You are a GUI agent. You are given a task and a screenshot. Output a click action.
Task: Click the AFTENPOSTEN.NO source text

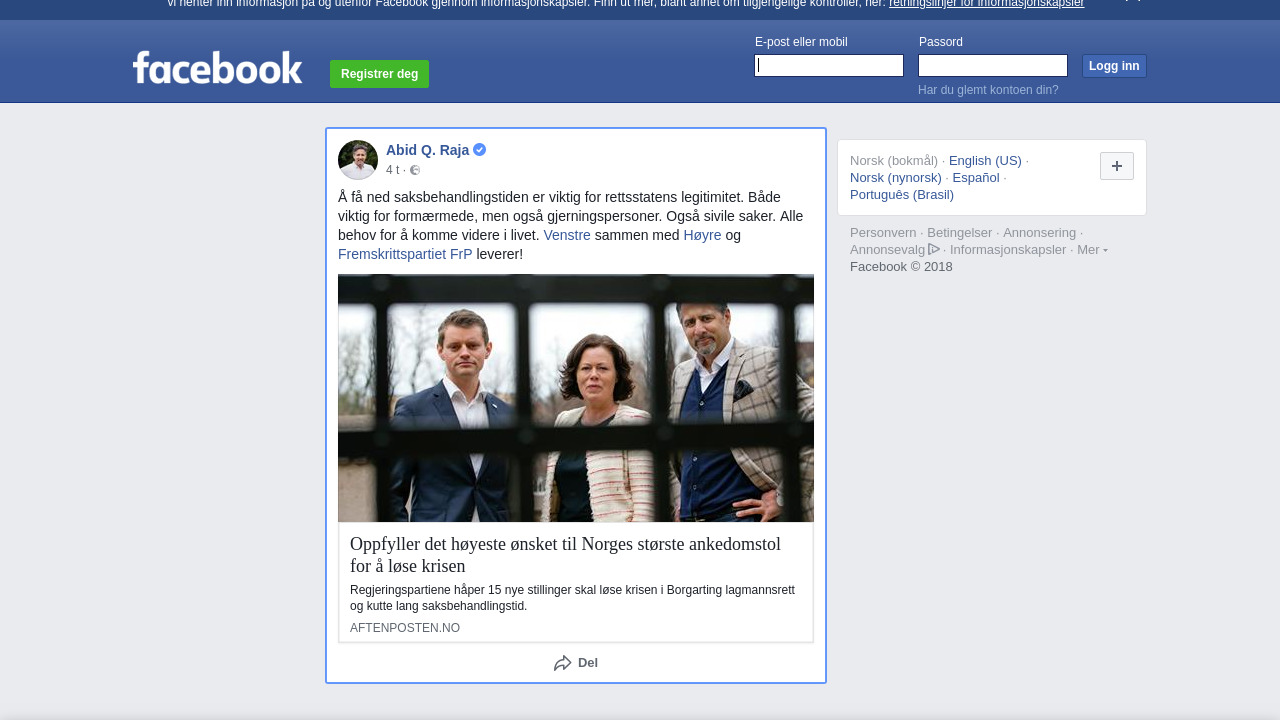[405, 628]
